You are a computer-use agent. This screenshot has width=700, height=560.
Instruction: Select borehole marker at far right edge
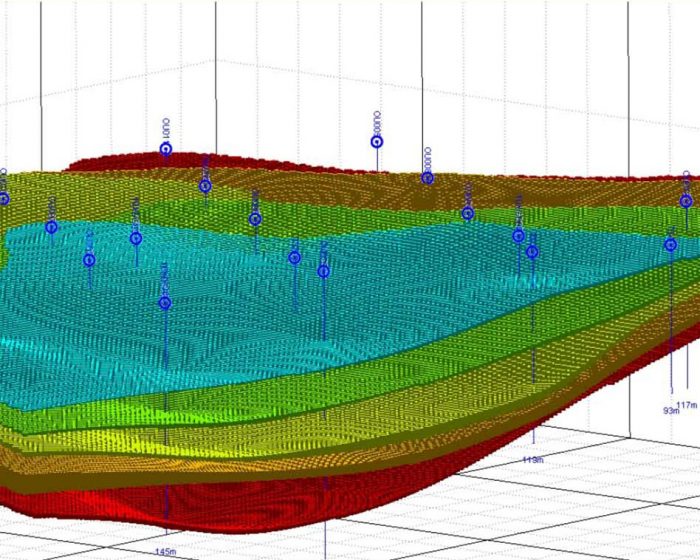(x=686, y=201)
